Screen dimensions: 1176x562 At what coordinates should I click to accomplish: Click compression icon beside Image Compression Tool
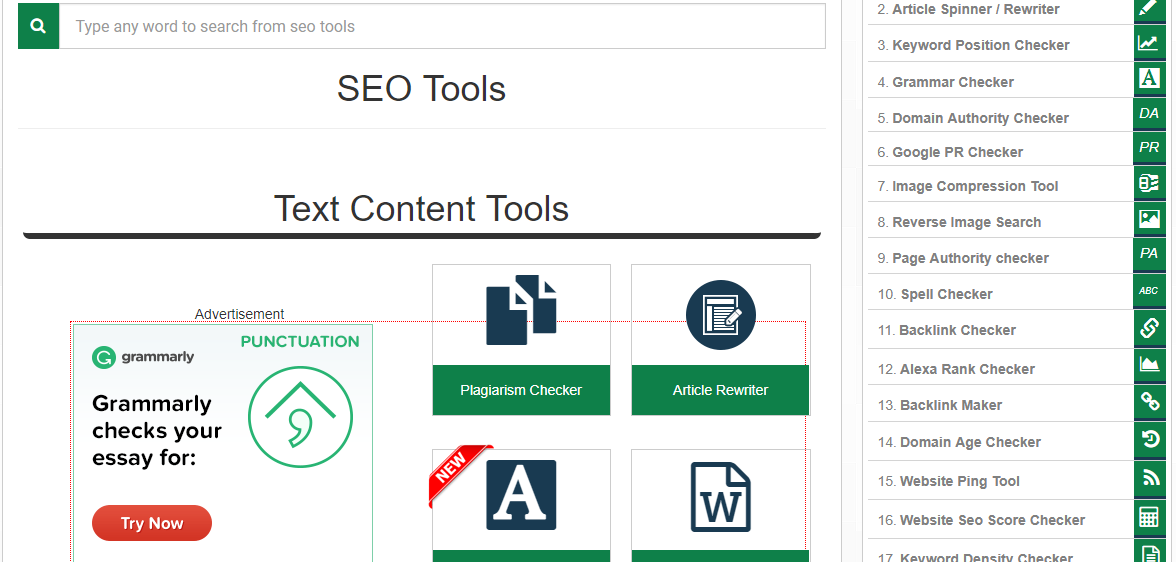pyautogui.click(x=1149, y=183)
